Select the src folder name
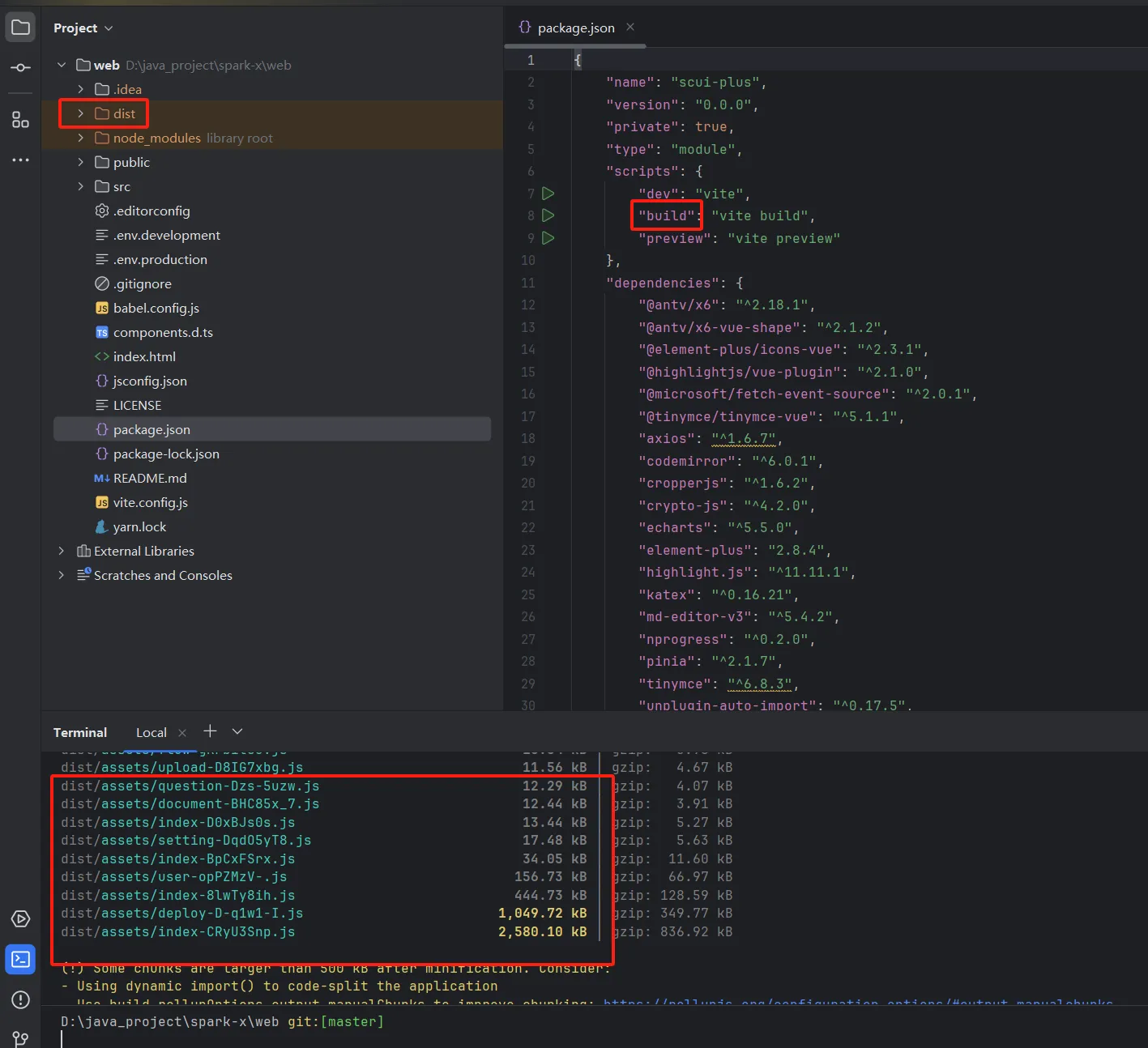 (x=122, y=186)
